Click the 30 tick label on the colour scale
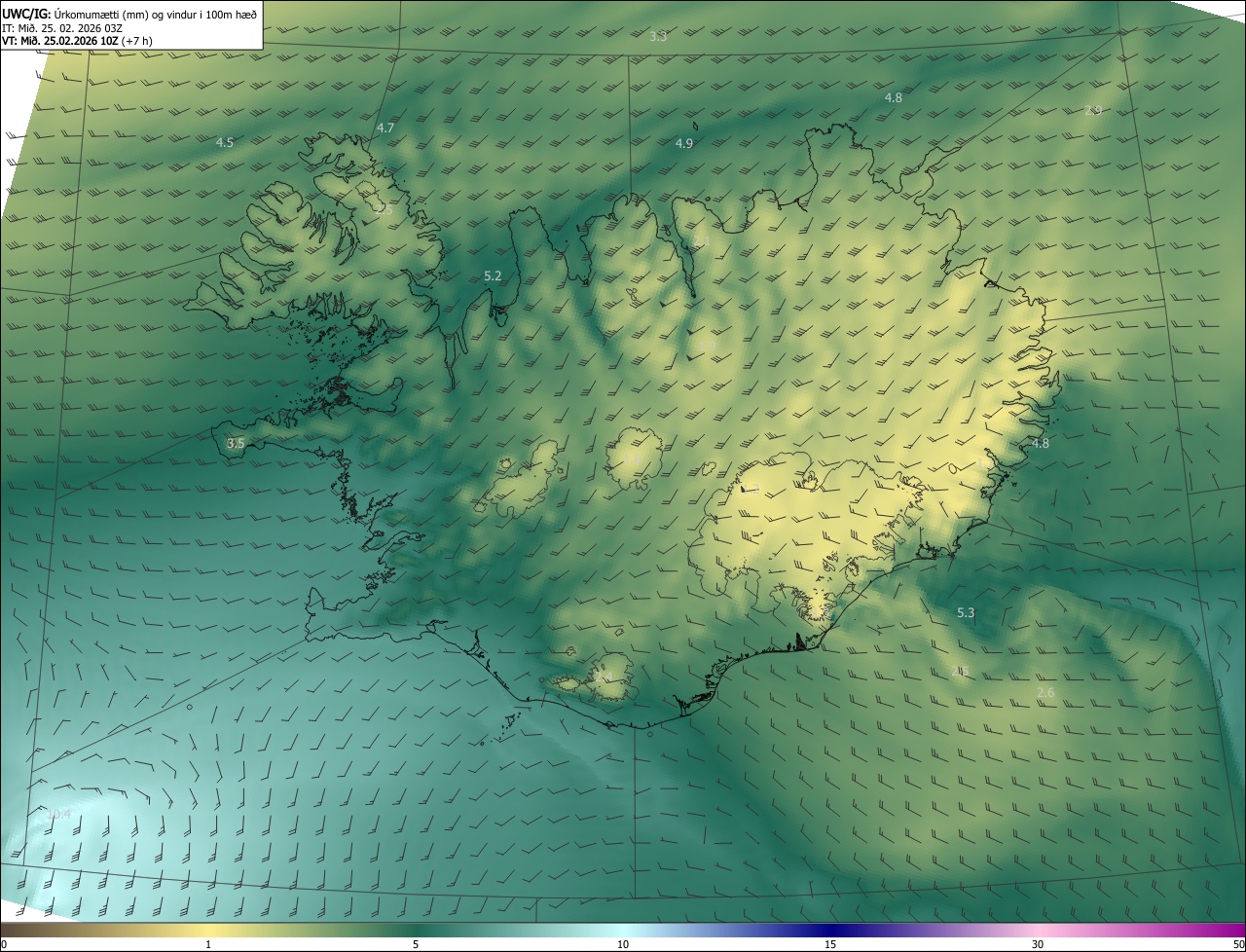The height and width of the screenshot is (952, 1246). click(1038, 945)
